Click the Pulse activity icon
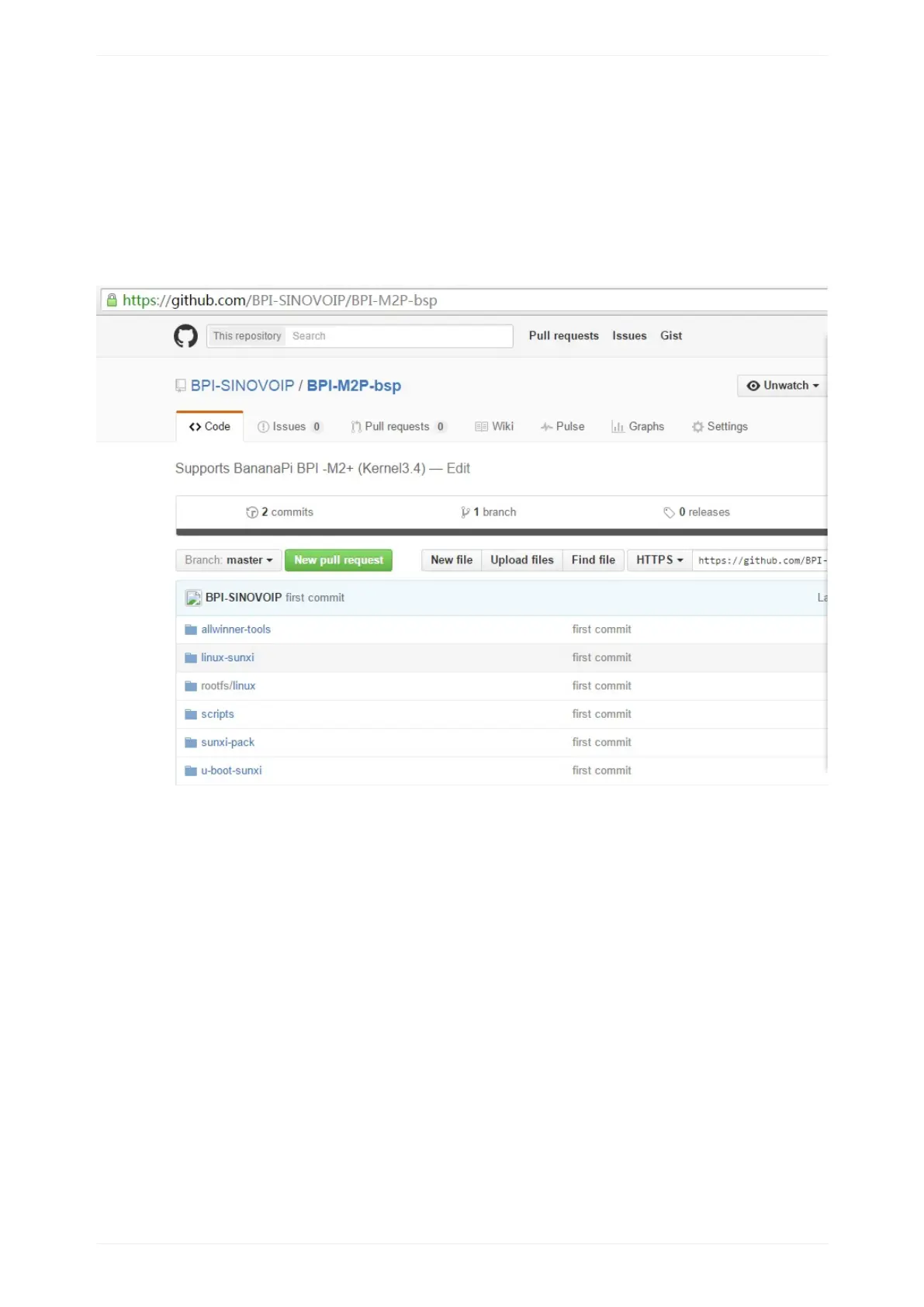 547,427
